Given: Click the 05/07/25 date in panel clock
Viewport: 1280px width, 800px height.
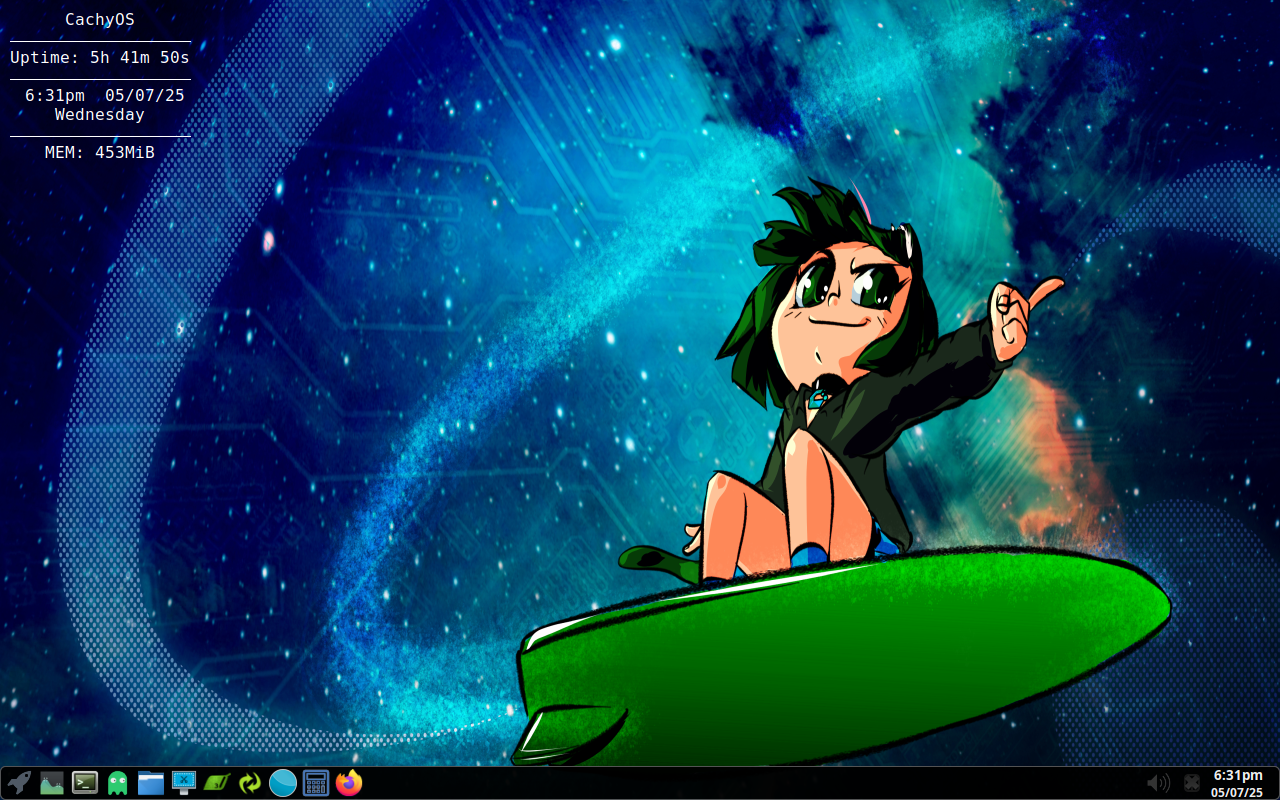Looking at the screenshot, I should tap(1238, 792).
